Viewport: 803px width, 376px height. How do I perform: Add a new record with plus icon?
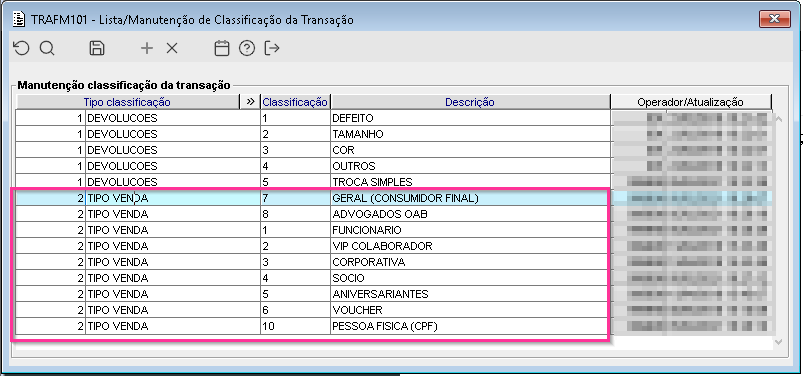(x=147, y=48)
